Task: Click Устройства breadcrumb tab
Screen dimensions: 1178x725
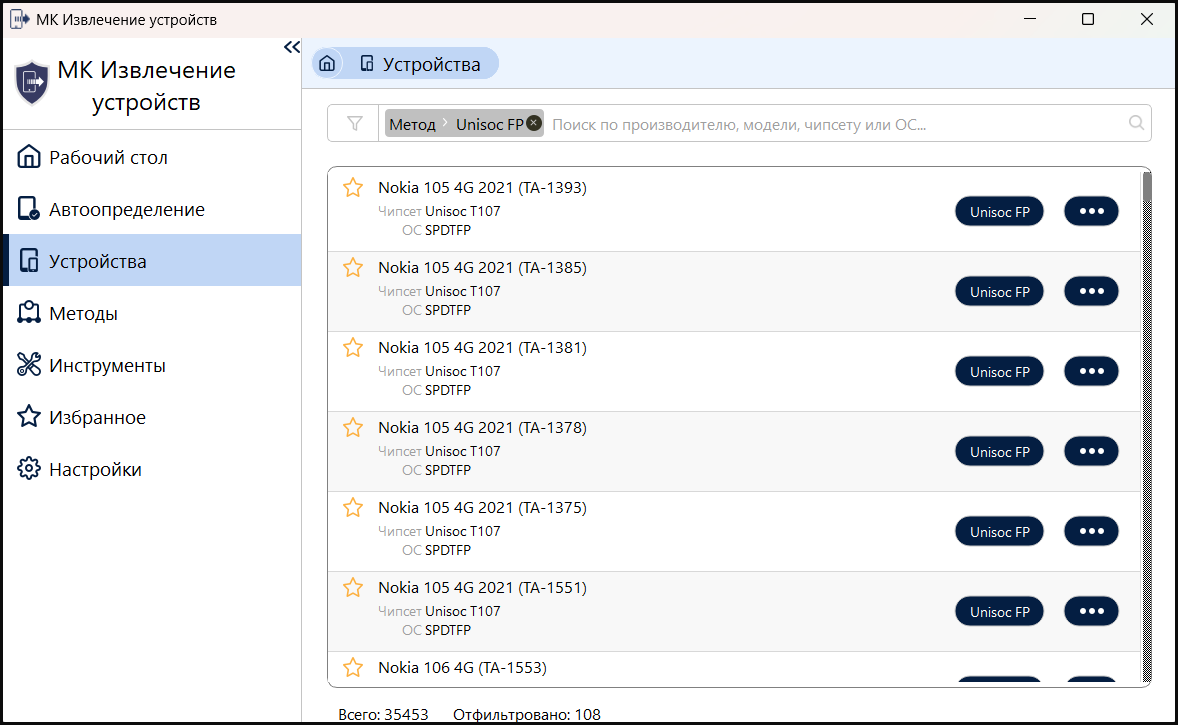Action: 420,64
